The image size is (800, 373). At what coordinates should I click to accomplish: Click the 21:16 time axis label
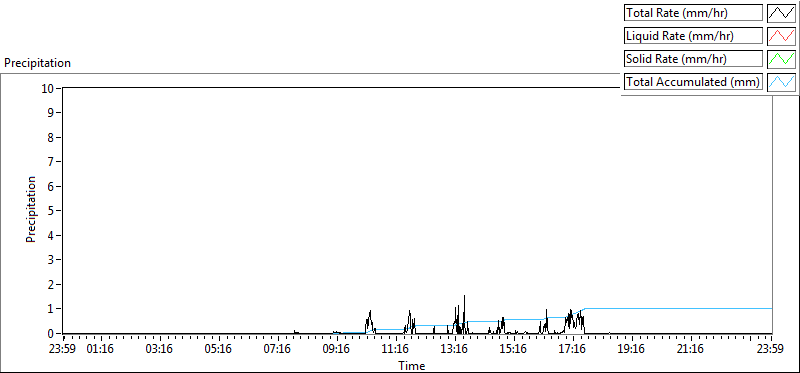point(690,350)
